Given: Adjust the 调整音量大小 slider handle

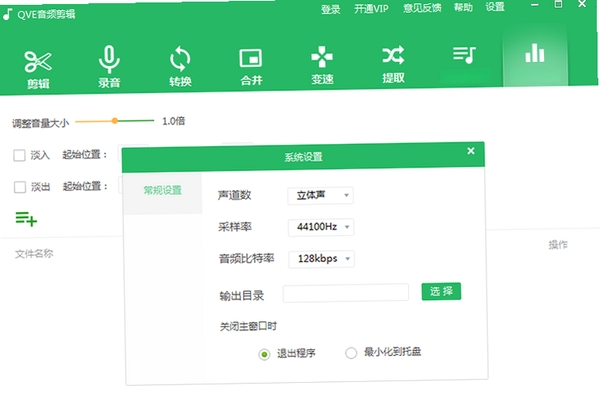Looking at the screenshot, I should click(114, 121).
